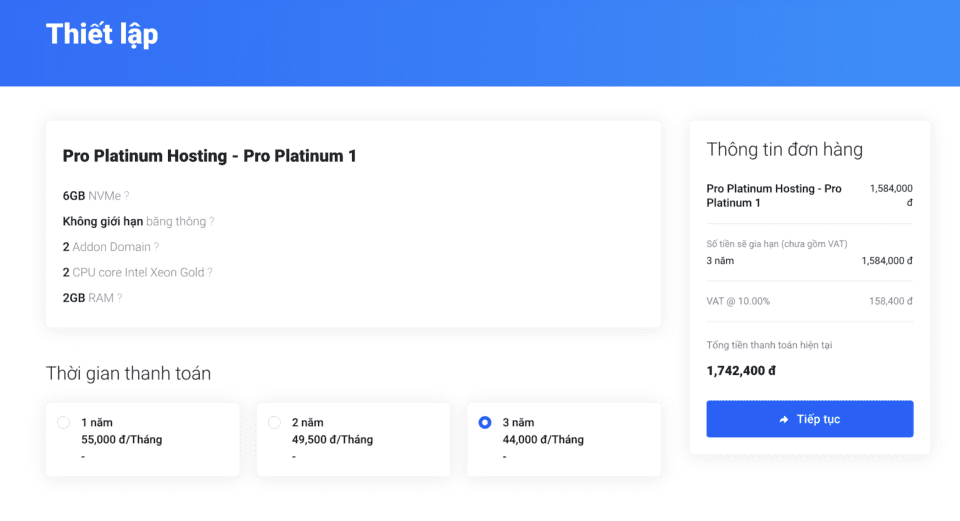Screen dimensions: 960x521
Task: Click the question mark after Intel Xeon Gold
Action: tap(210, 272)
